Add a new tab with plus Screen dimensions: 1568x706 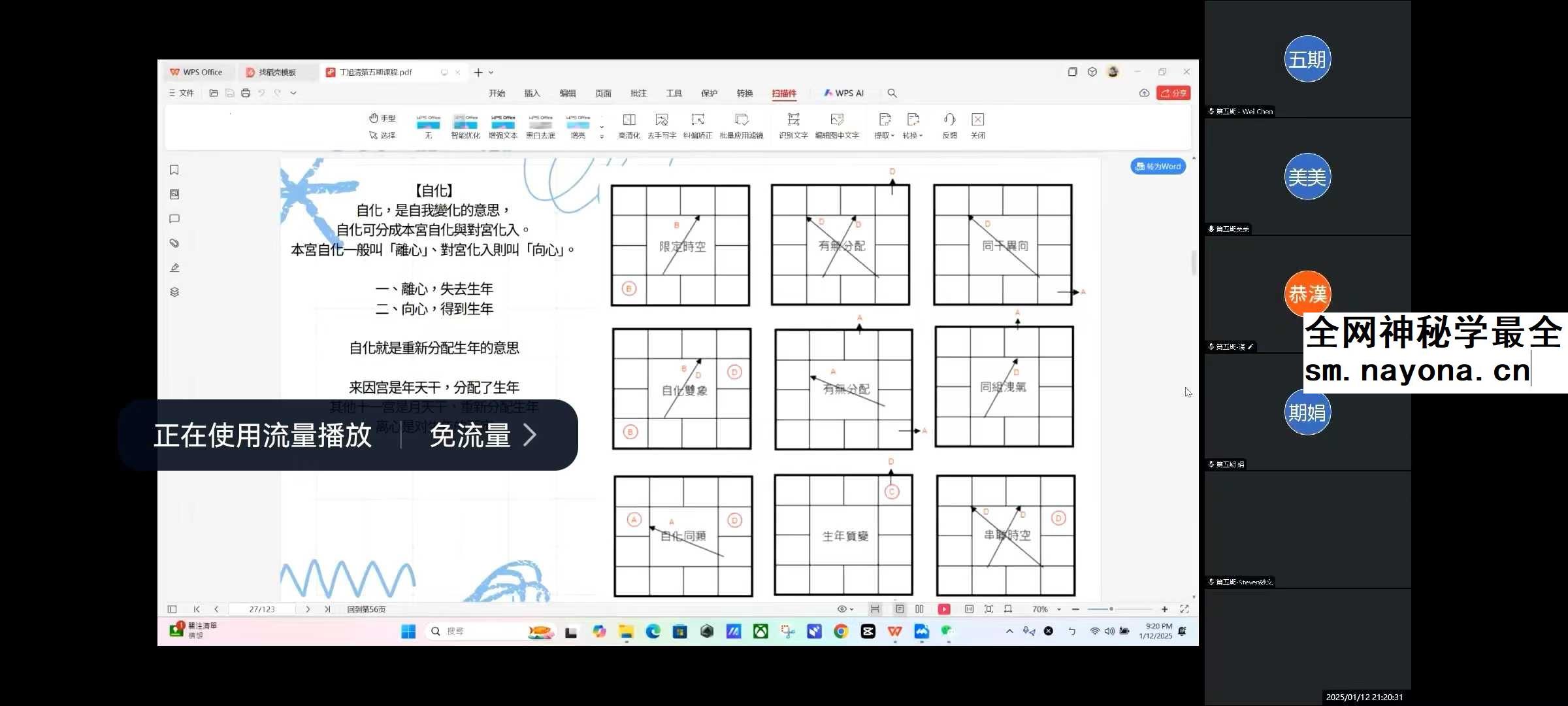click(x=478, y=73)
